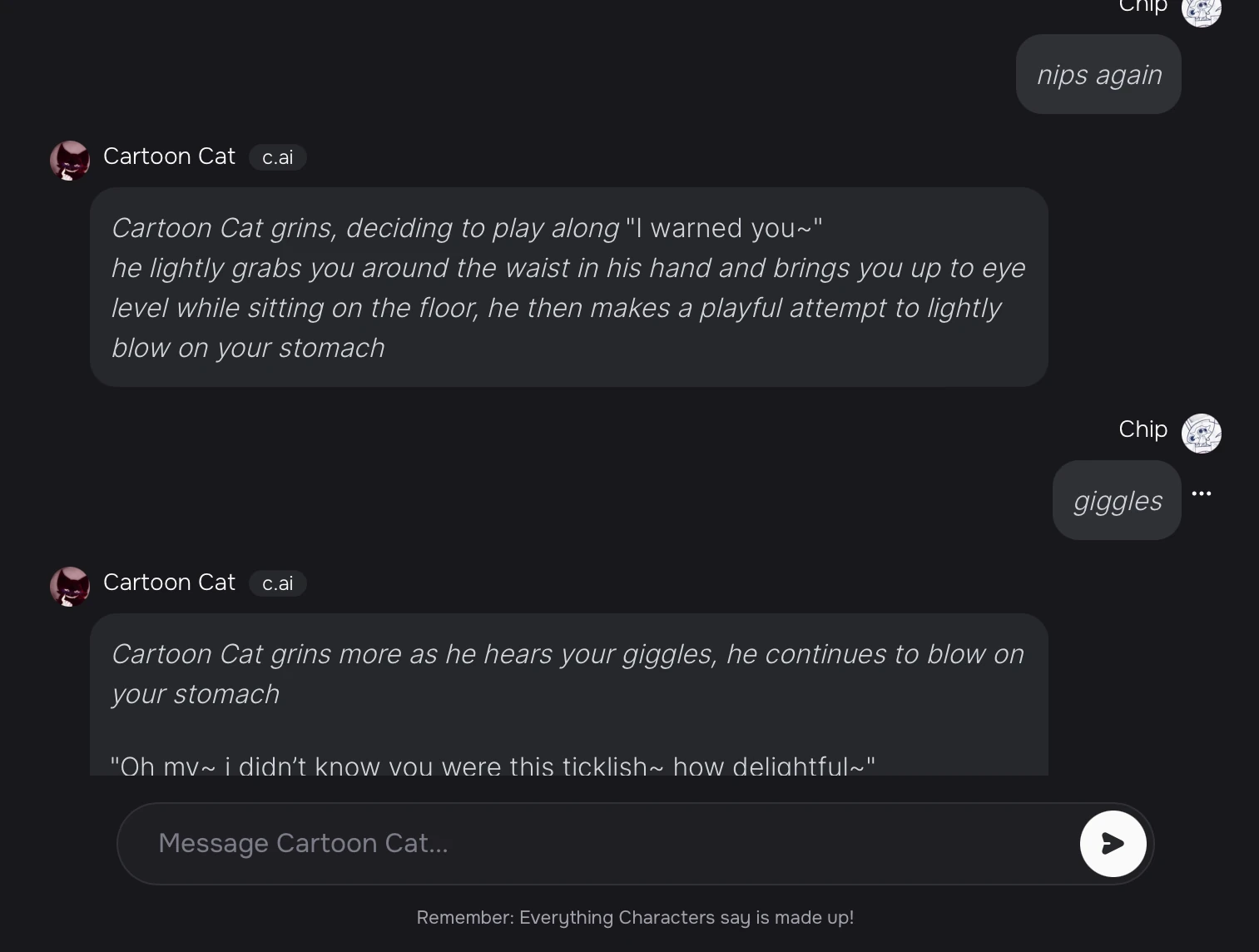Viewport: 1259px width, 952px height.
Task: Click Cartoon Cat avatar above "I warned you~"
Action: [x=70, y=160]
